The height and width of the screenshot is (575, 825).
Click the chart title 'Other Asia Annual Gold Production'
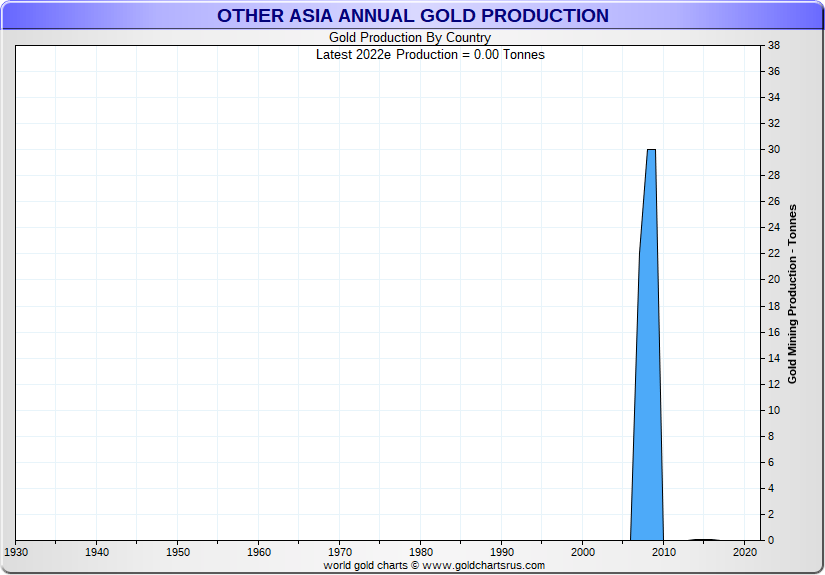coord(412,16)
